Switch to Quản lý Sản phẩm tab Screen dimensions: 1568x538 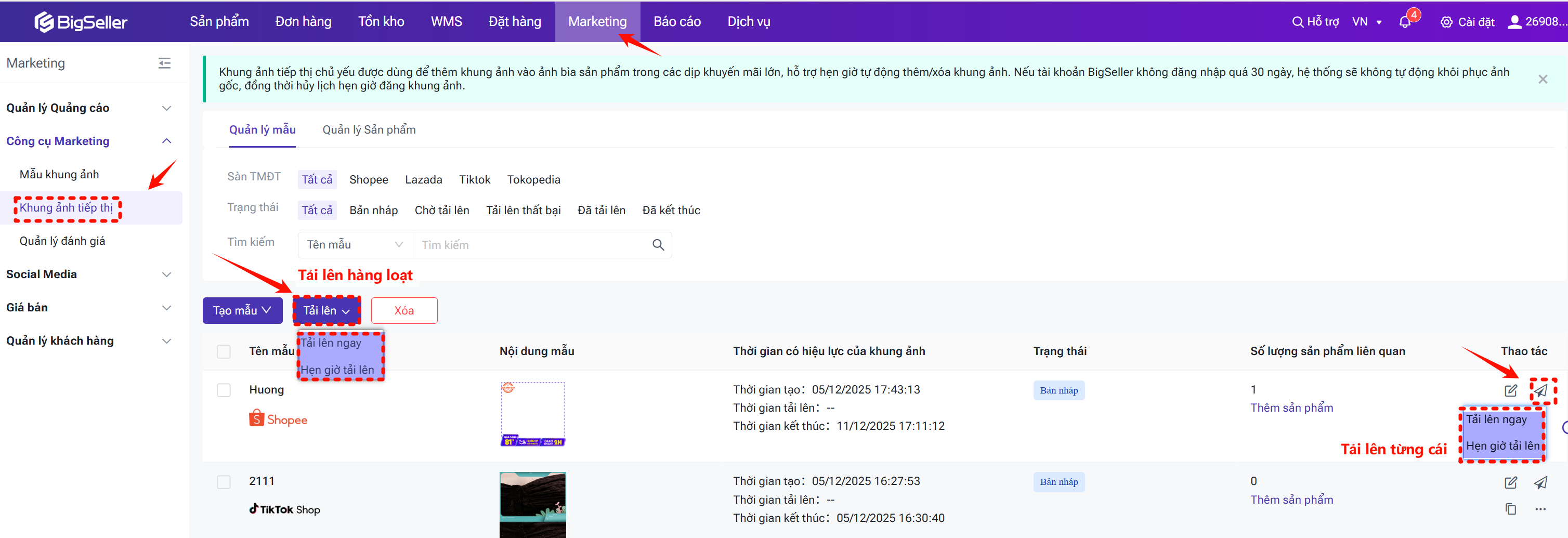click(x=369, y=129)
